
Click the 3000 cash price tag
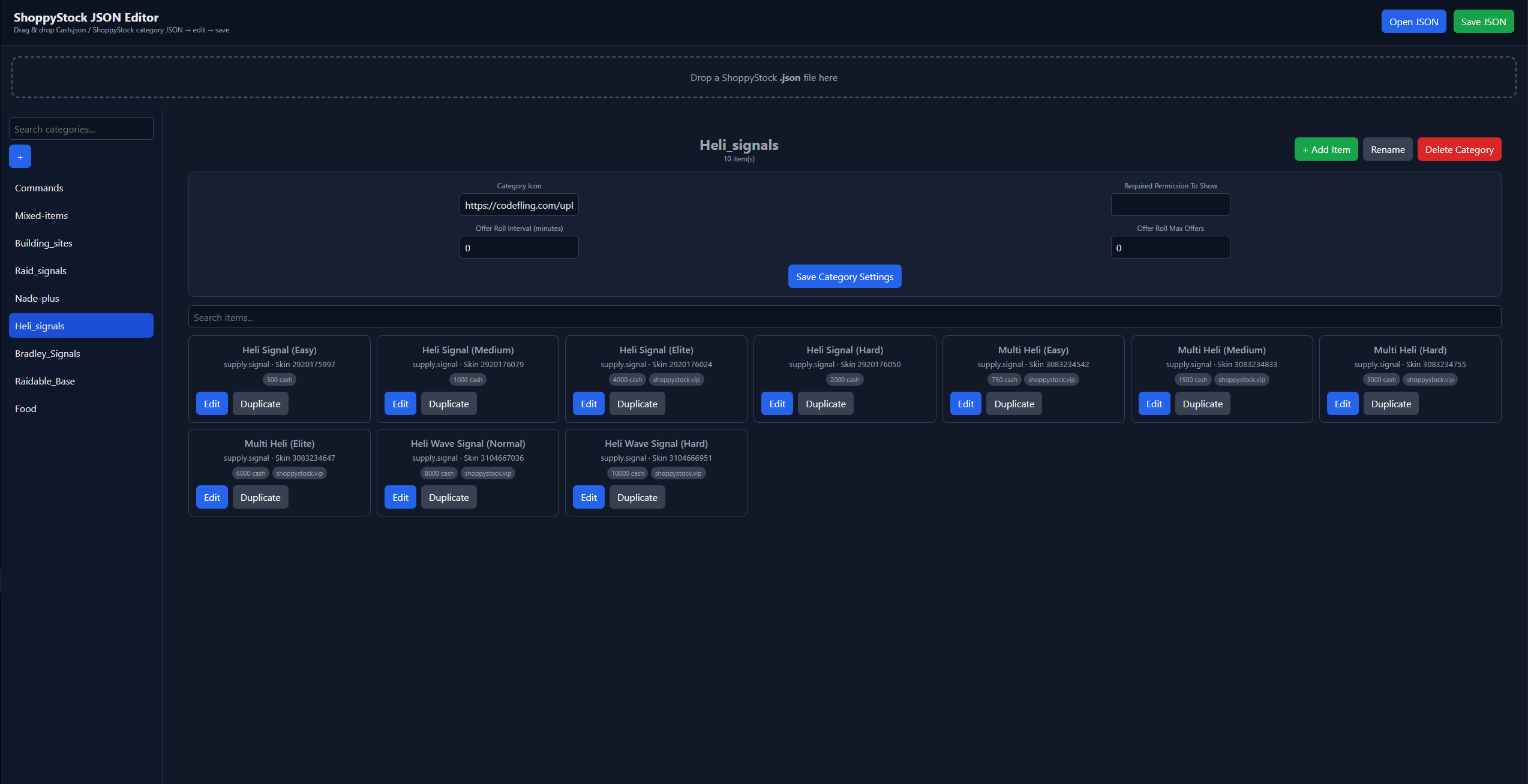click(x=1381, y=380)
